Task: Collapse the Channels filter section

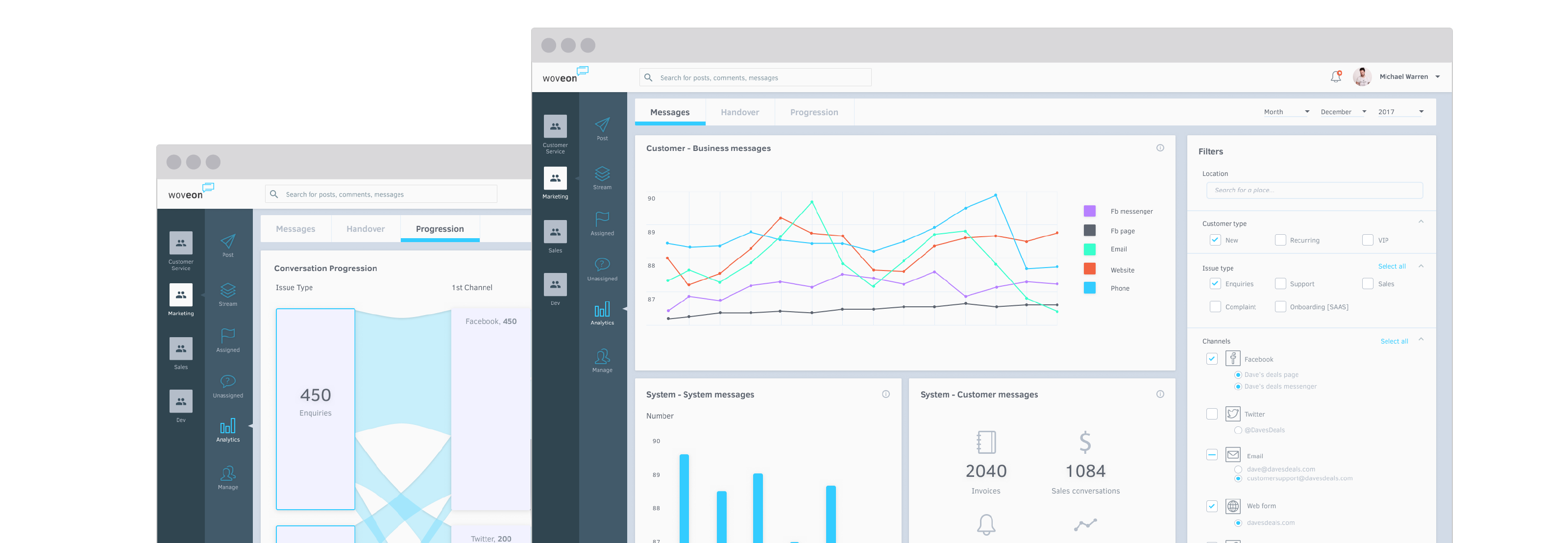Action: (1421, 339)
